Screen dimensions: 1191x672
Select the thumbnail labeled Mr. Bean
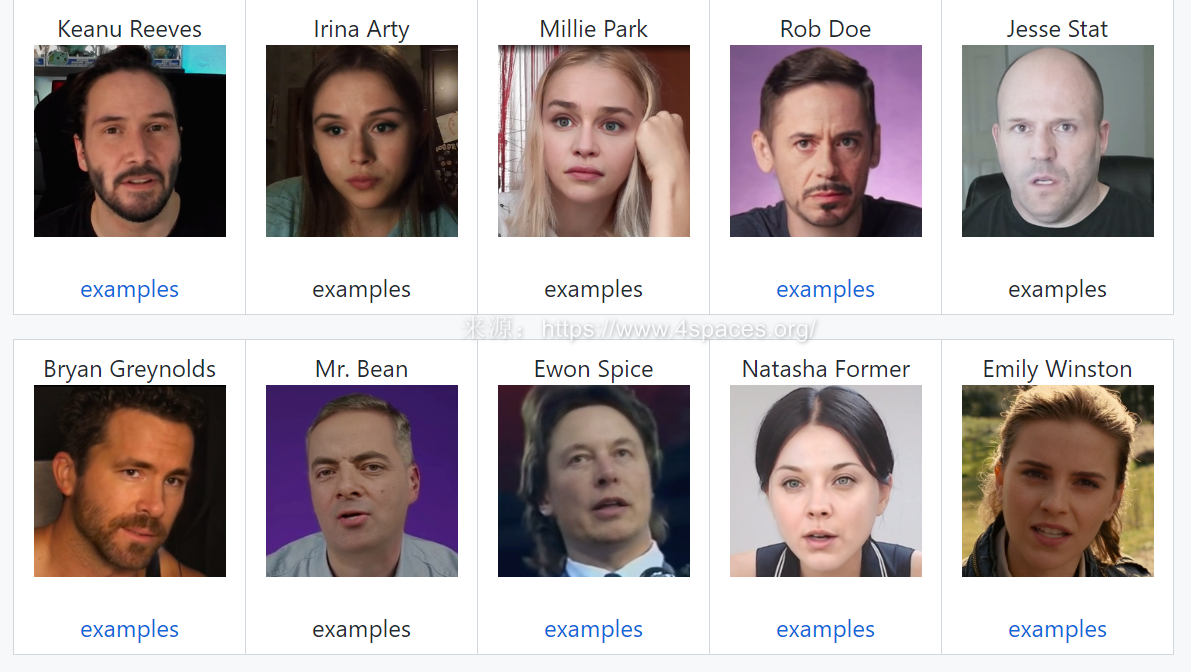[362, 481]
